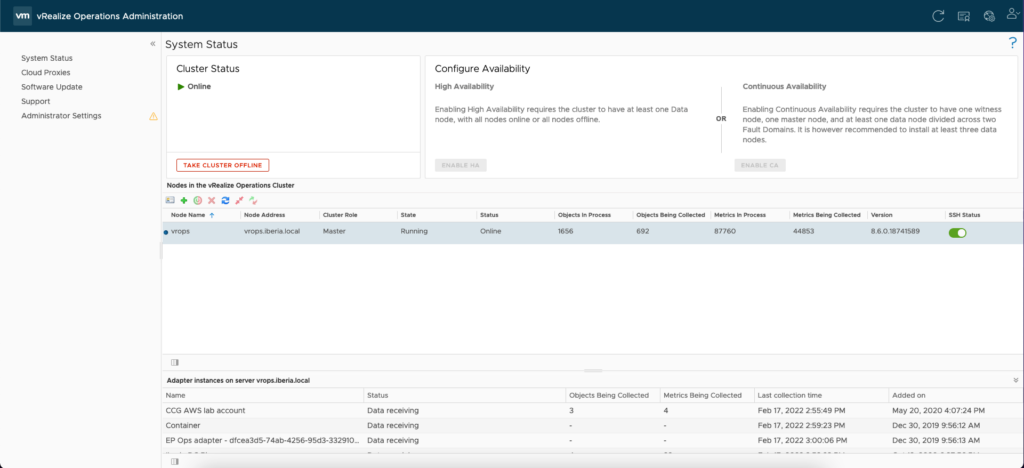Open Software Update in the sidebar

click(52, 87)
